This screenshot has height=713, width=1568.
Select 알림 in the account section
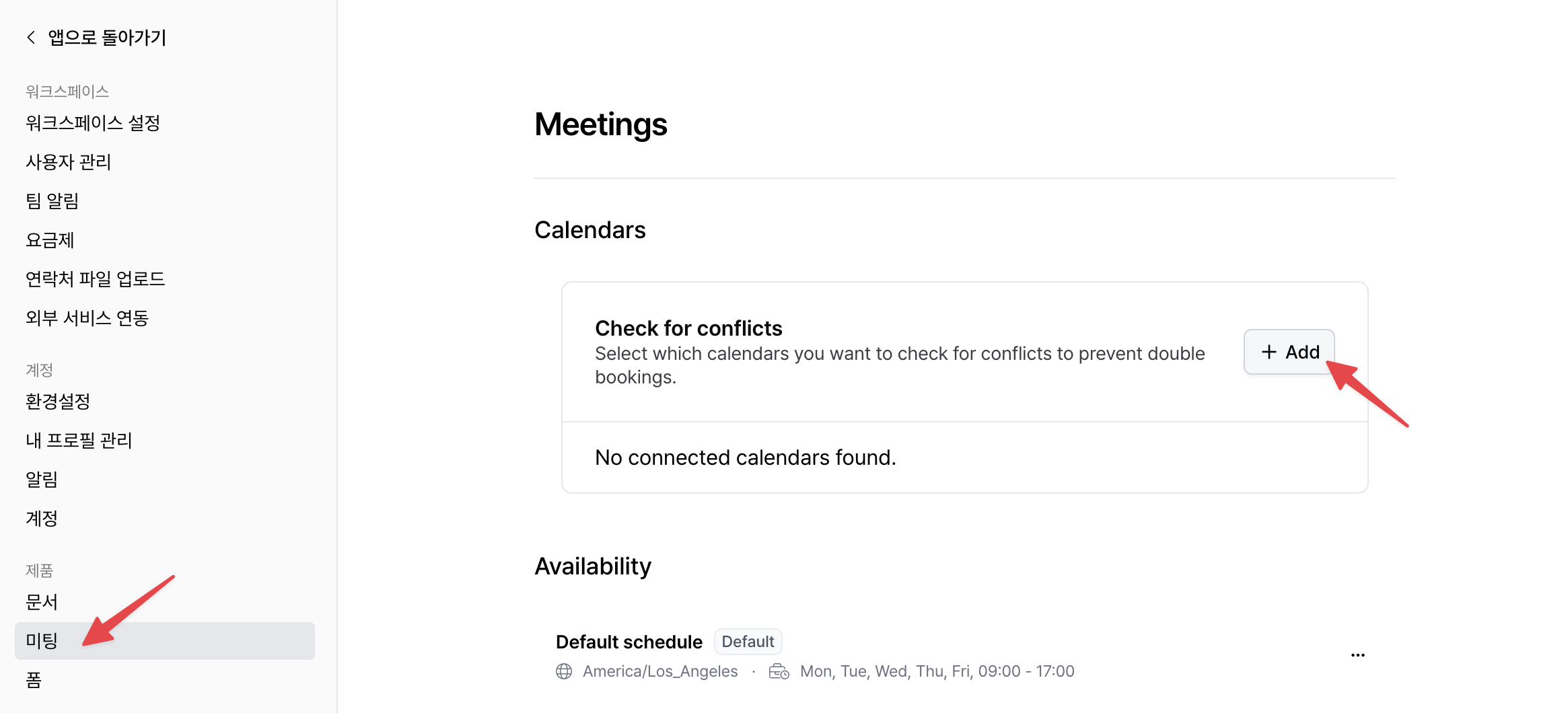(42, 479)
